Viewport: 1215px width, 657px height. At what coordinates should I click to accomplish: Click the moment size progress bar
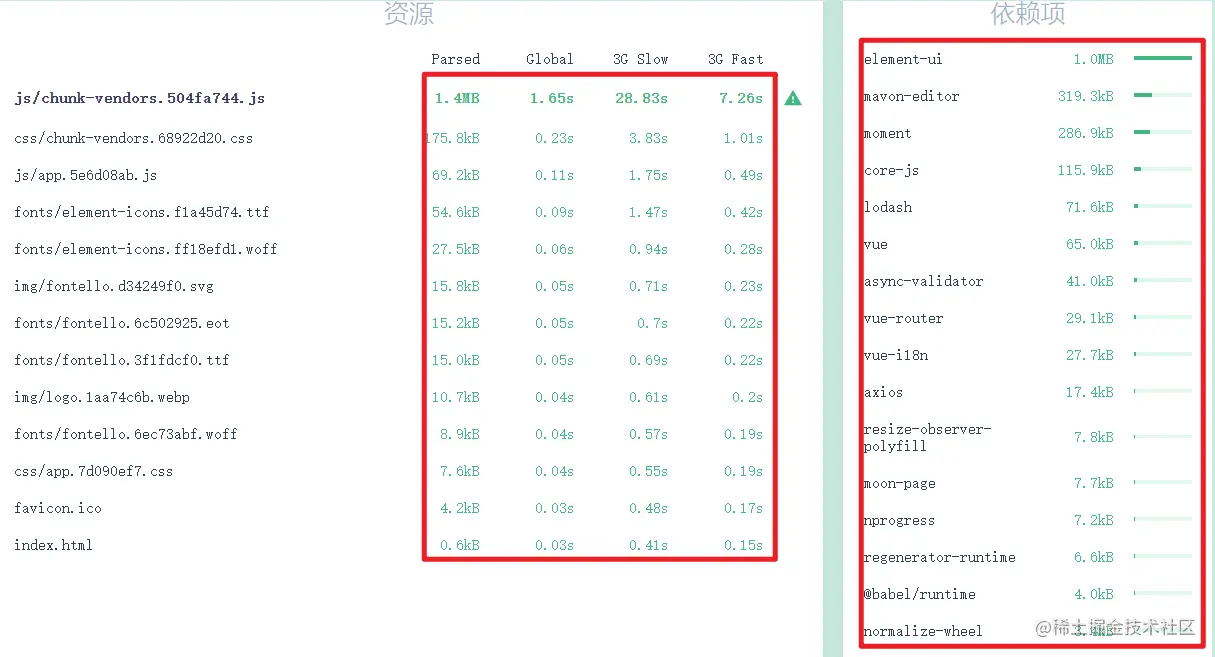(x=1163, y=132)
